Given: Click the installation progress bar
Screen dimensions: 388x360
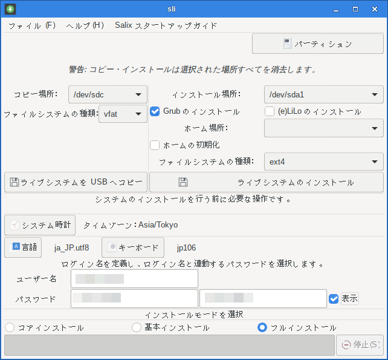Looking at the screenshot, I should tap(169, 345).
